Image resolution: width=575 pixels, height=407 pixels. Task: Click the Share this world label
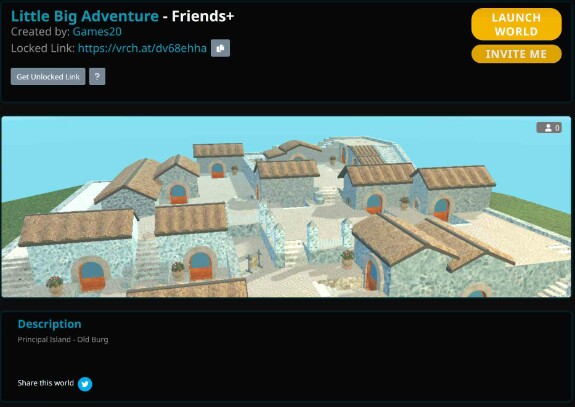[x=45, y=383]
